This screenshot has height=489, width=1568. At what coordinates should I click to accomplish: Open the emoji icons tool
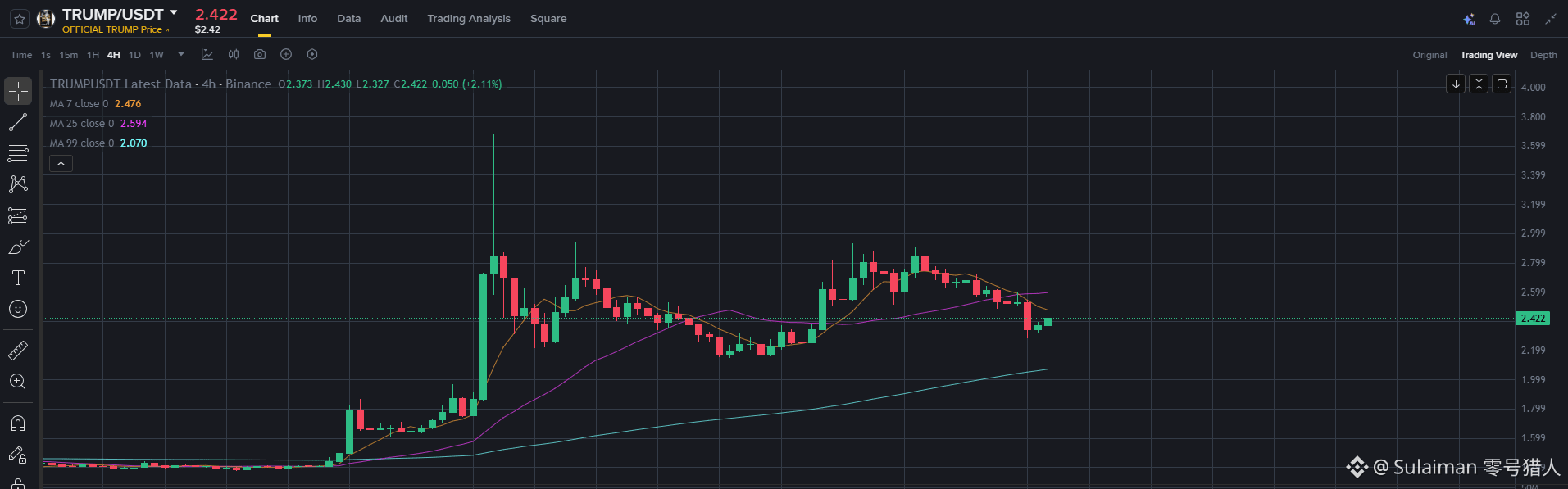(x=18, y=309)
